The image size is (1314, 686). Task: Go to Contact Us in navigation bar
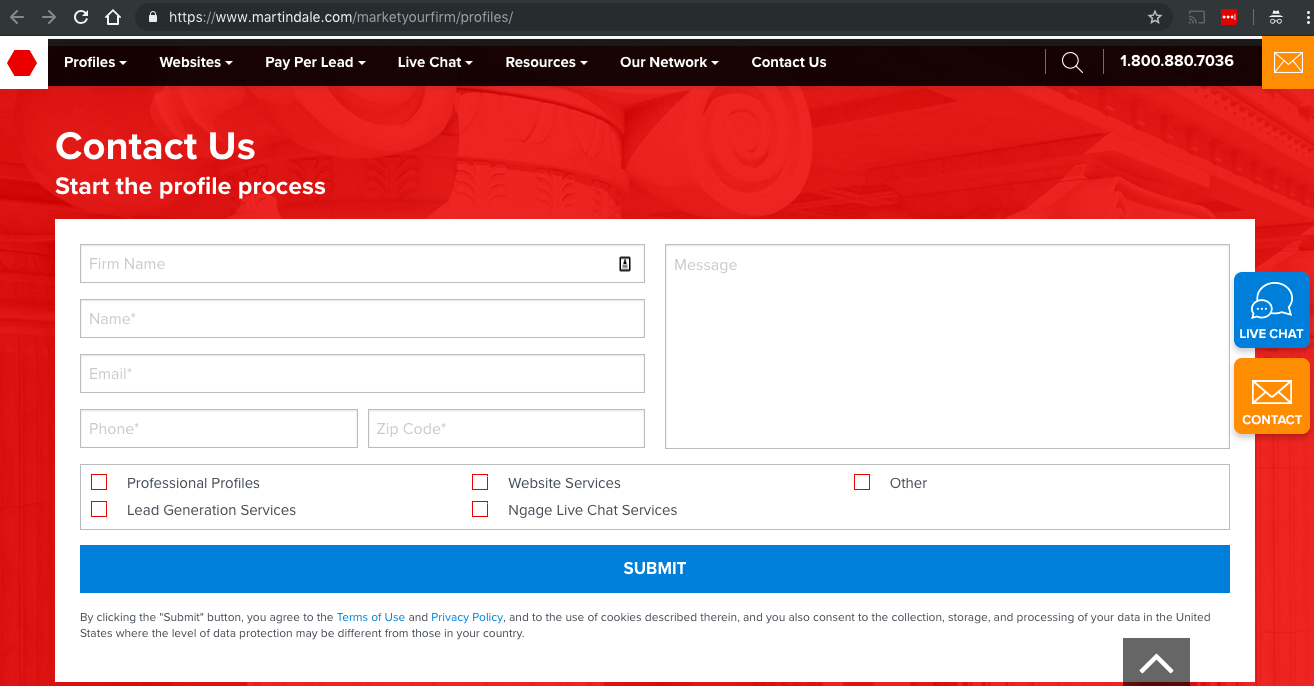pyautogui.click(x=789, y=62)
